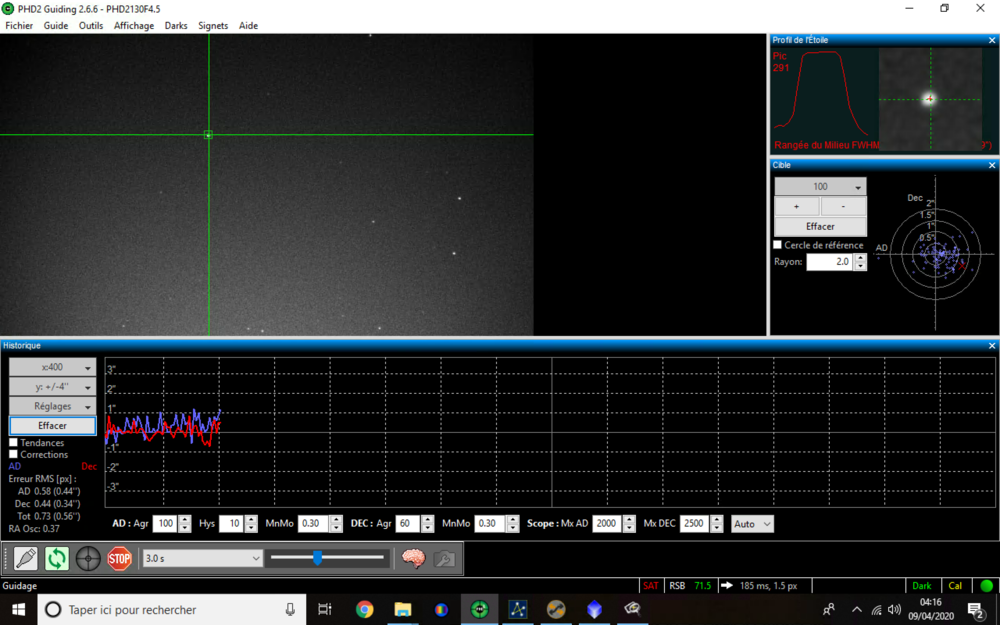Screen dimensions: 1000x625
Task: Increase AD Agr value with stepper
Action: [x=185, y=520]
